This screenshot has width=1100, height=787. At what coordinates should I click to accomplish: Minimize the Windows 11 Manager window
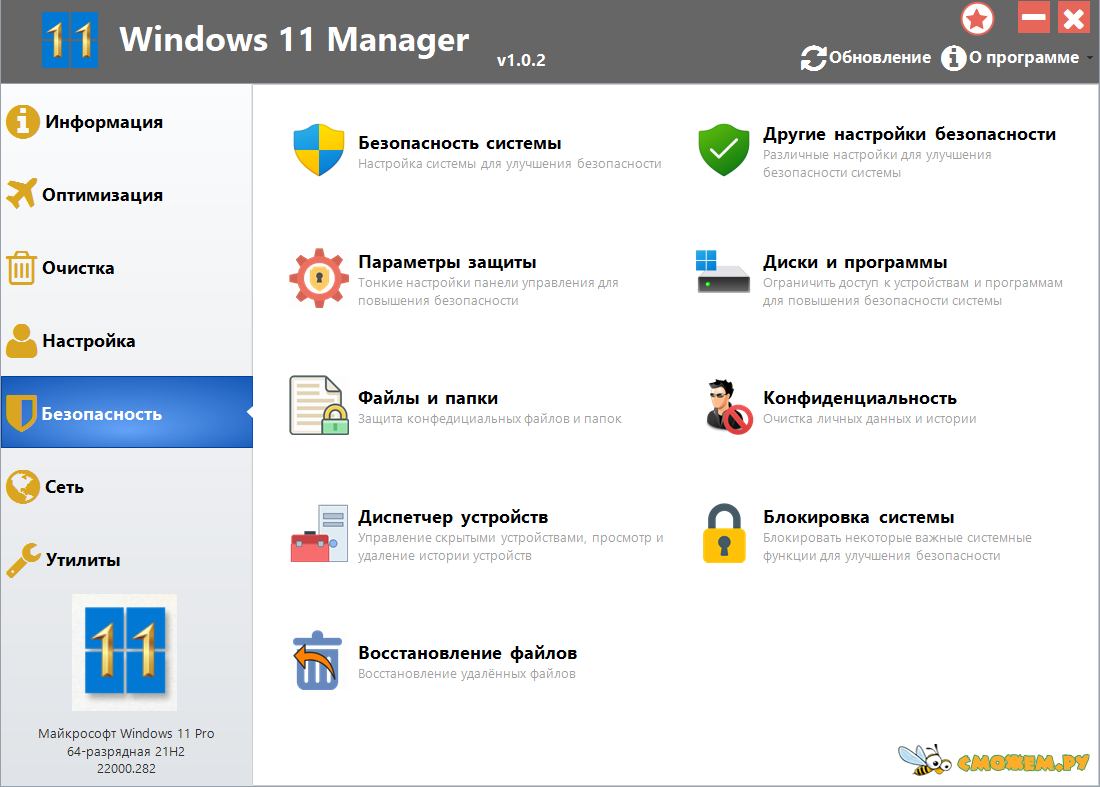[1033, 18]
